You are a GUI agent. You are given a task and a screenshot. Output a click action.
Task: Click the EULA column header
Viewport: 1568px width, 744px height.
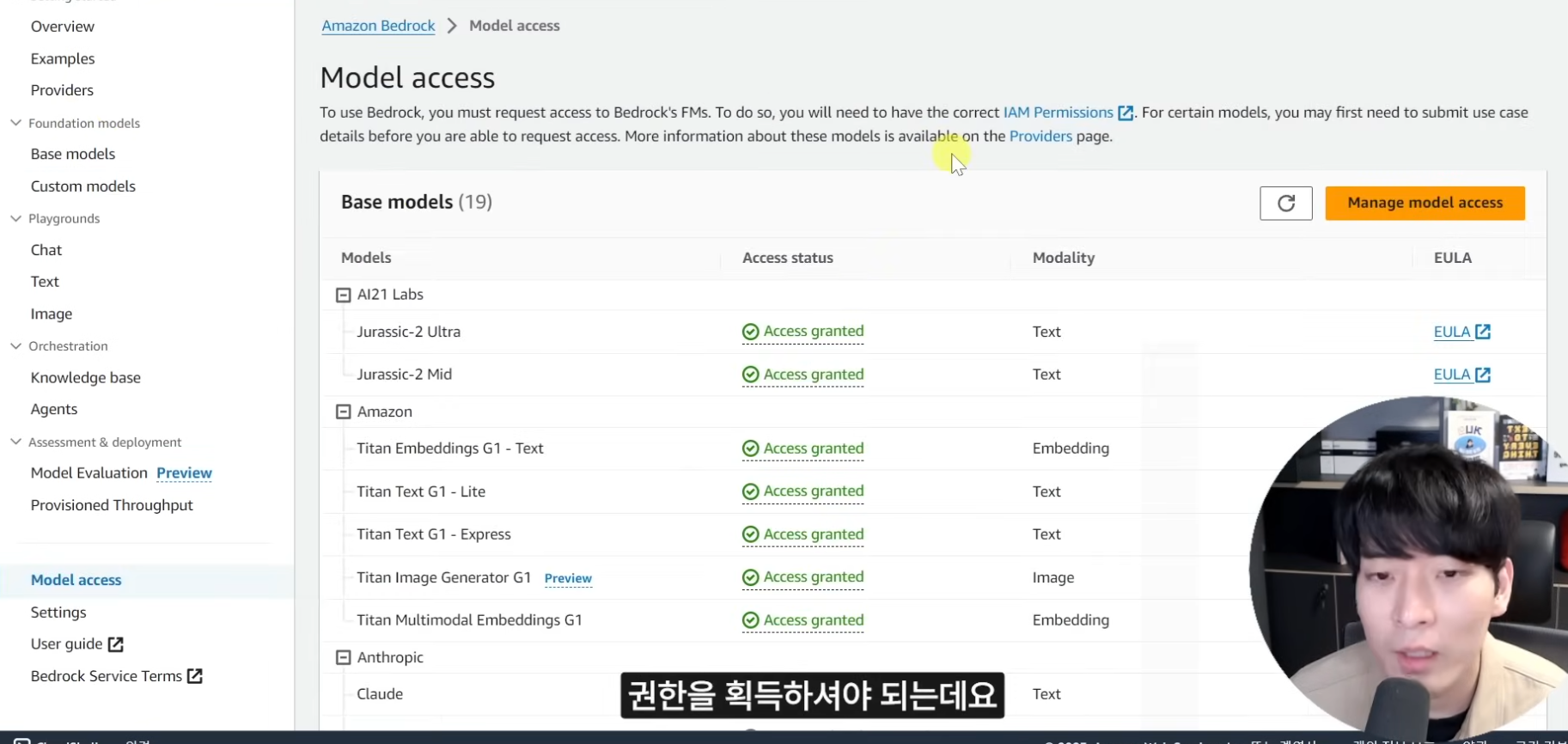tap(1453, 258)
